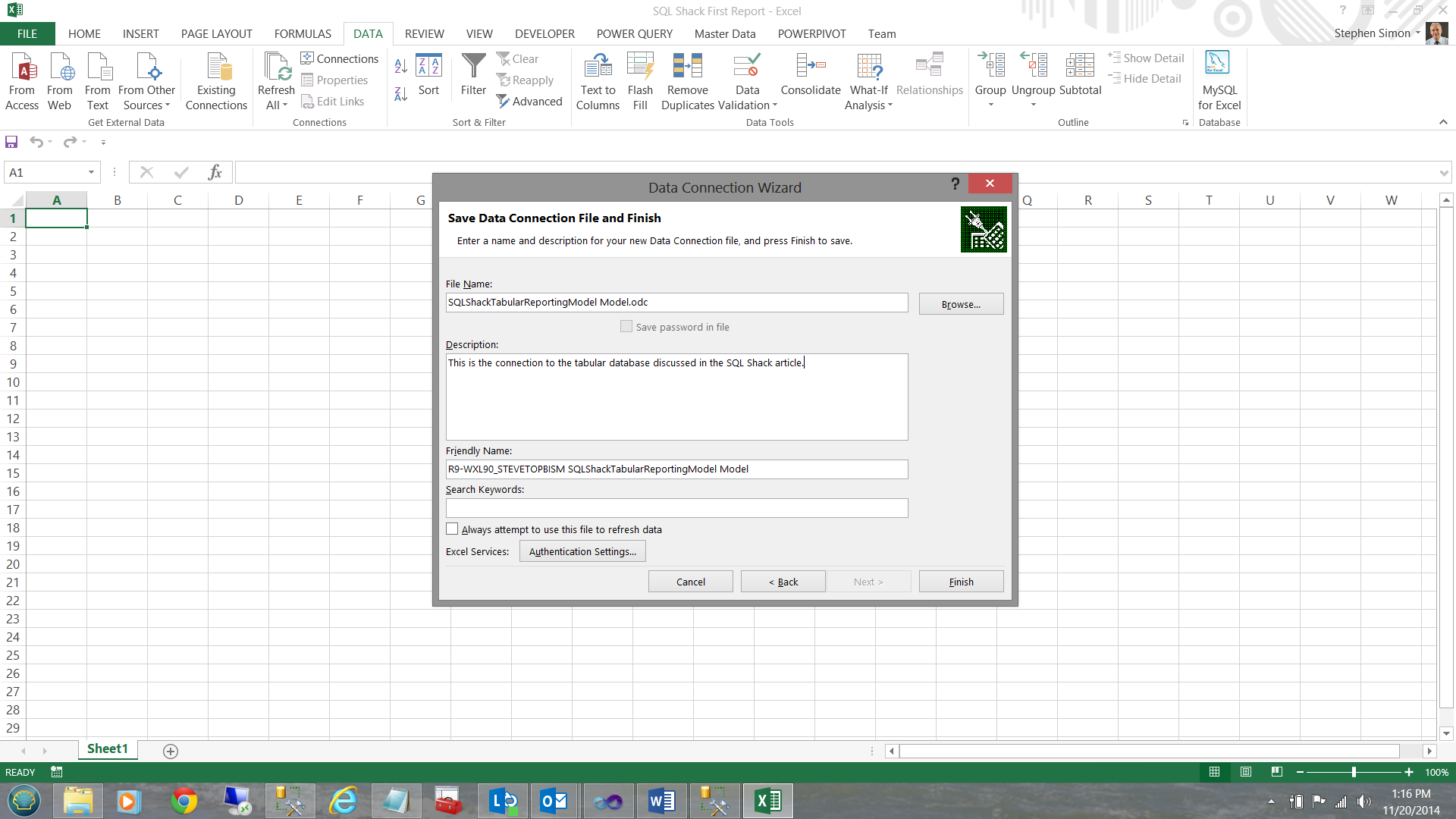Click Finish in the wizard
Screen dimensions: 1456x819
(961, 582)
